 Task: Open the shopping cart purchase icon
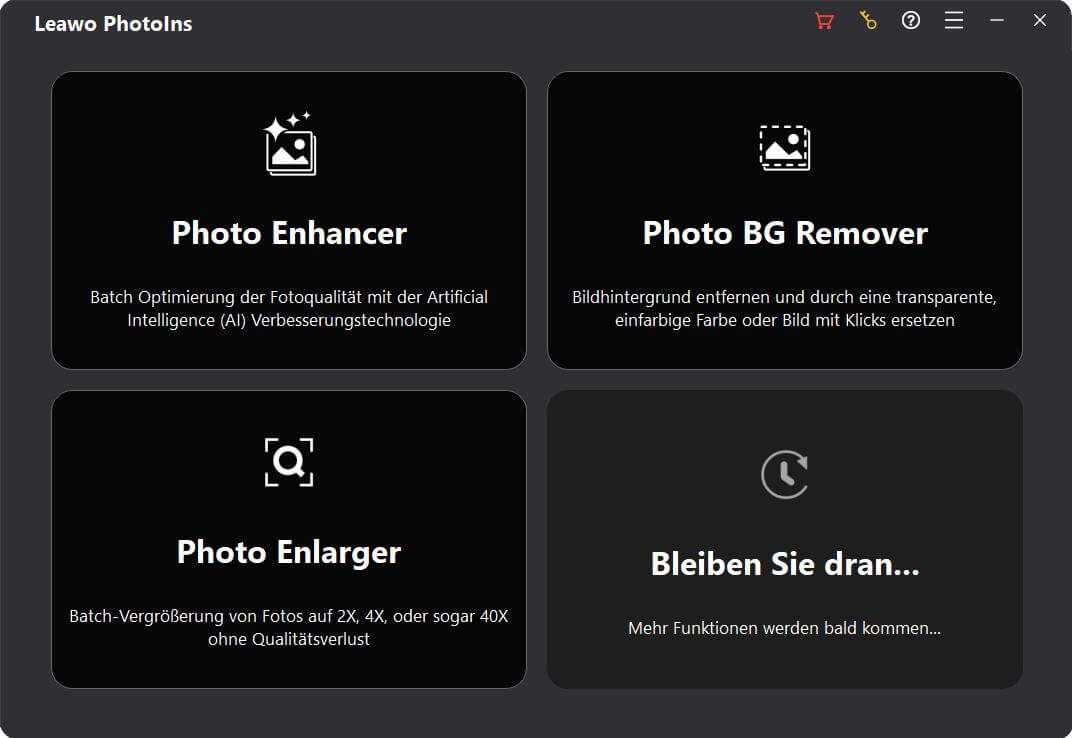point(825,21)
